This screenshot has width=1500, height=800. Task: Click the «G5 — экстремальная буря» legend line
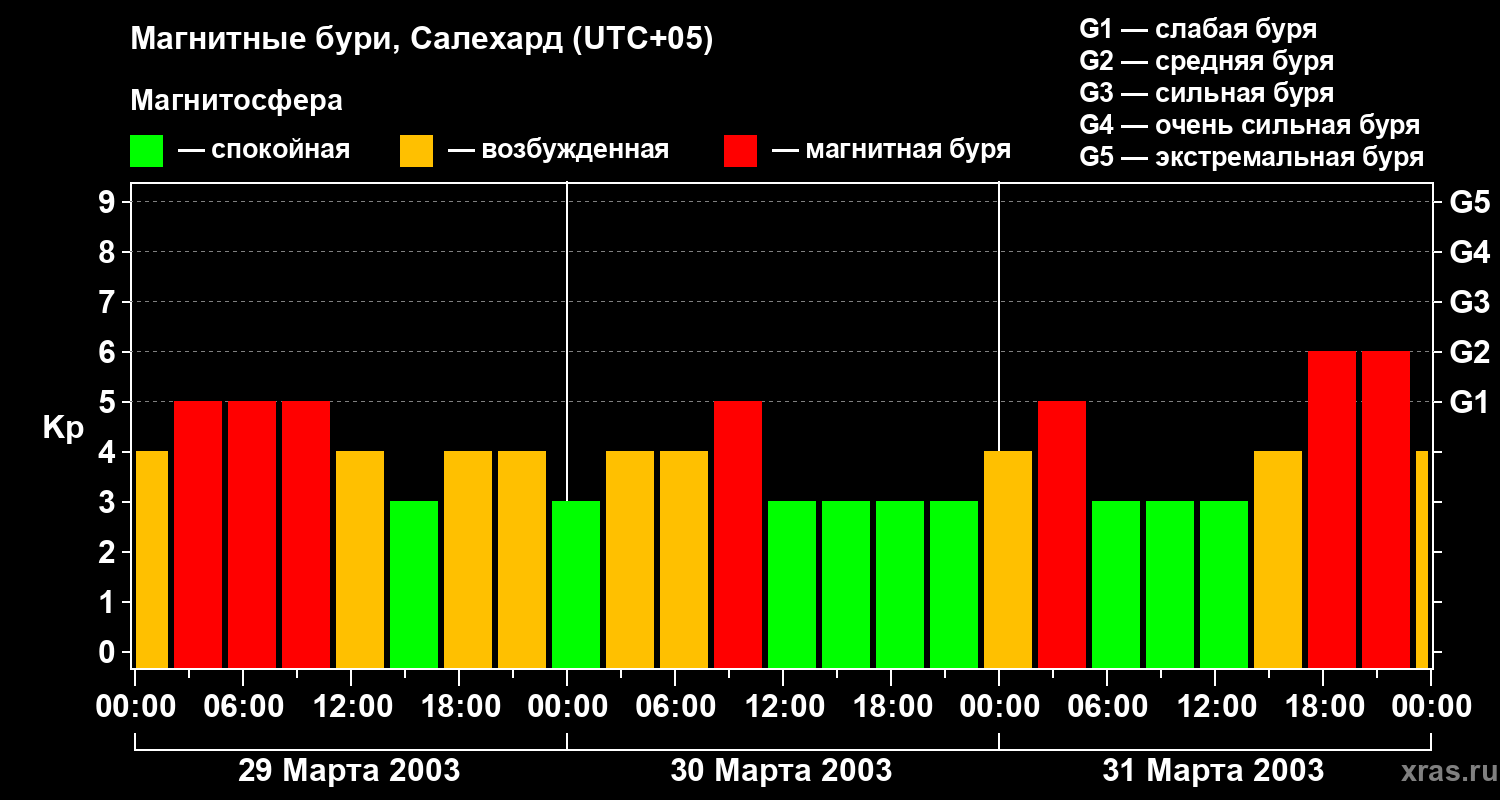(1251, 157)
